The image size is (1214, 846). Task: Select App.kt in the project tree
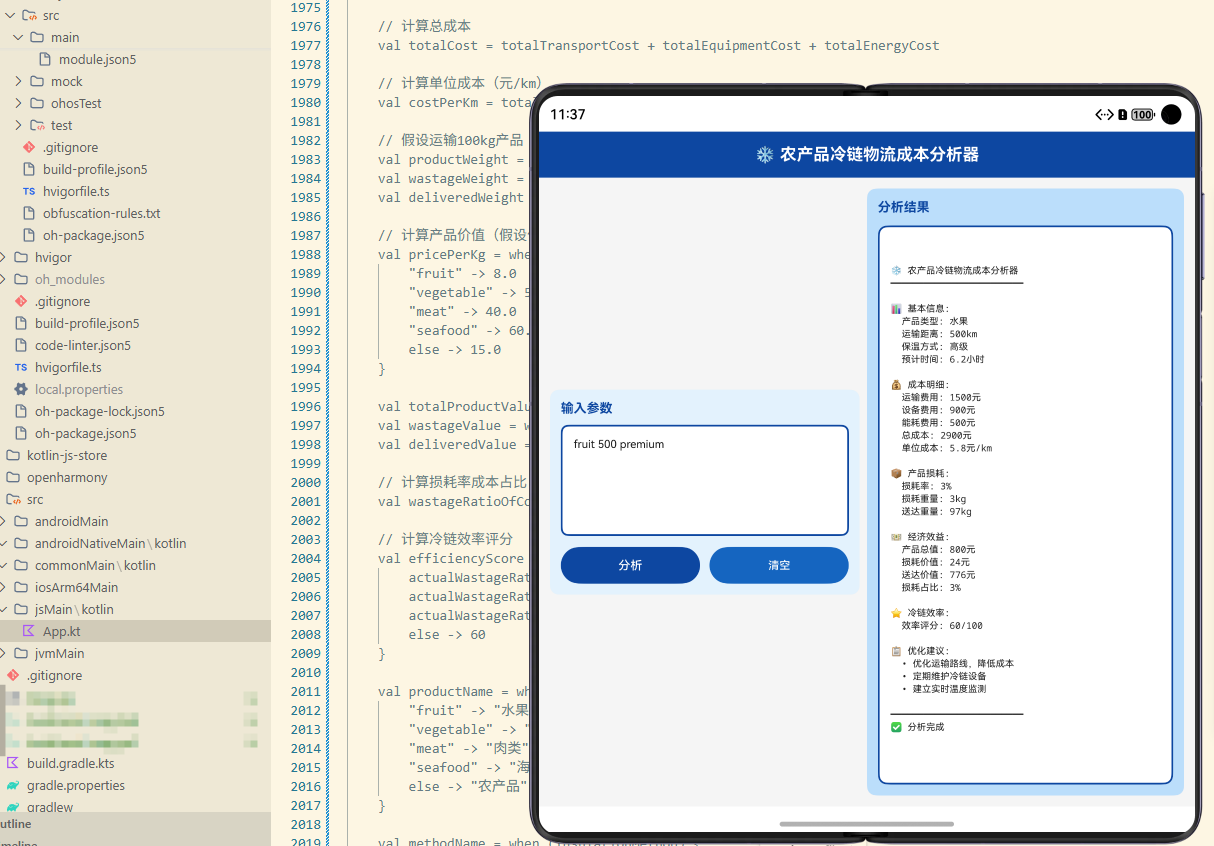tap(62, 631)
